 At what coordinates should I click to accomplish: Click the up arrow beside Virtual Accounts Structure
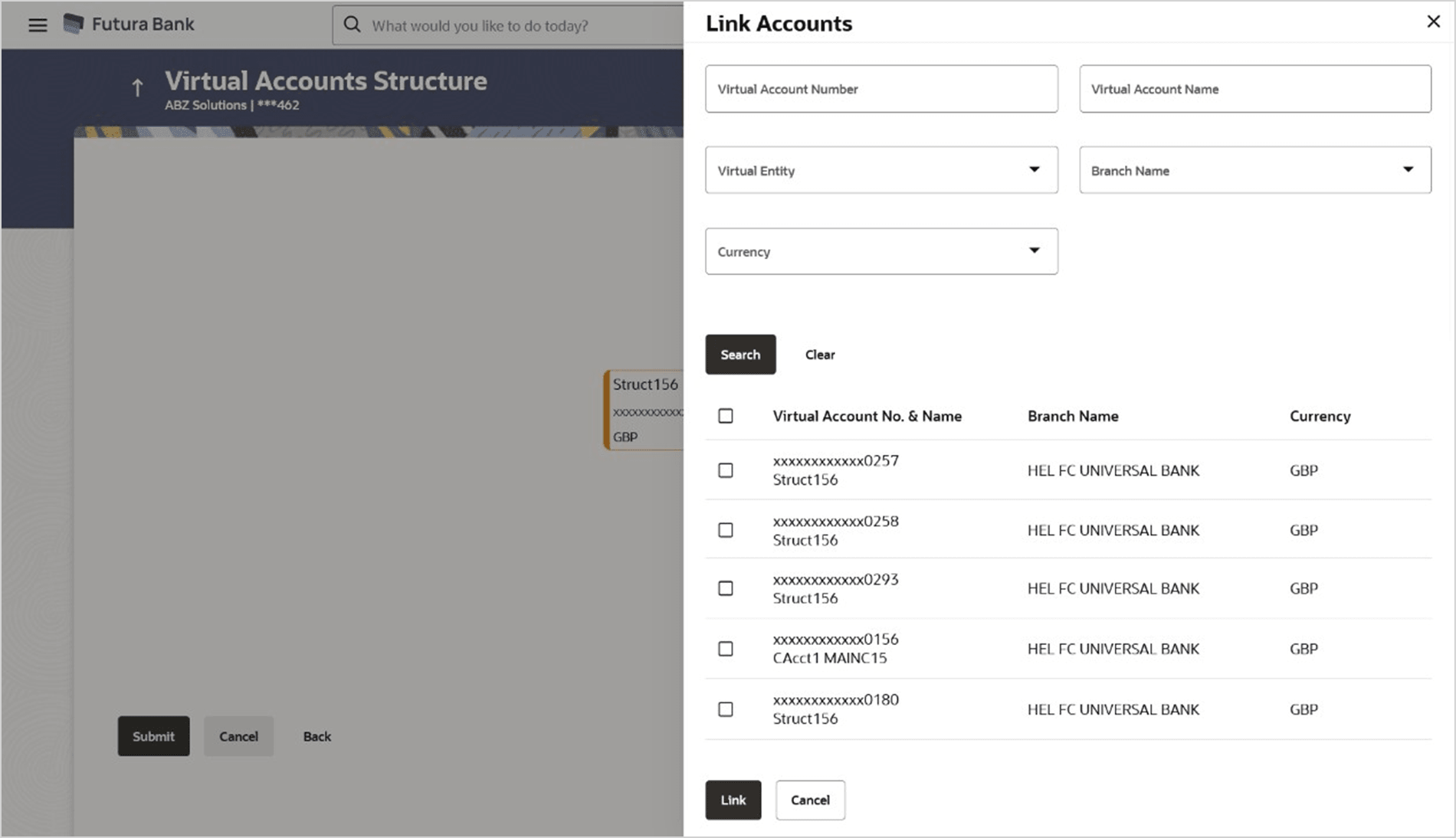pyautogui.click(x=136, y=87)
